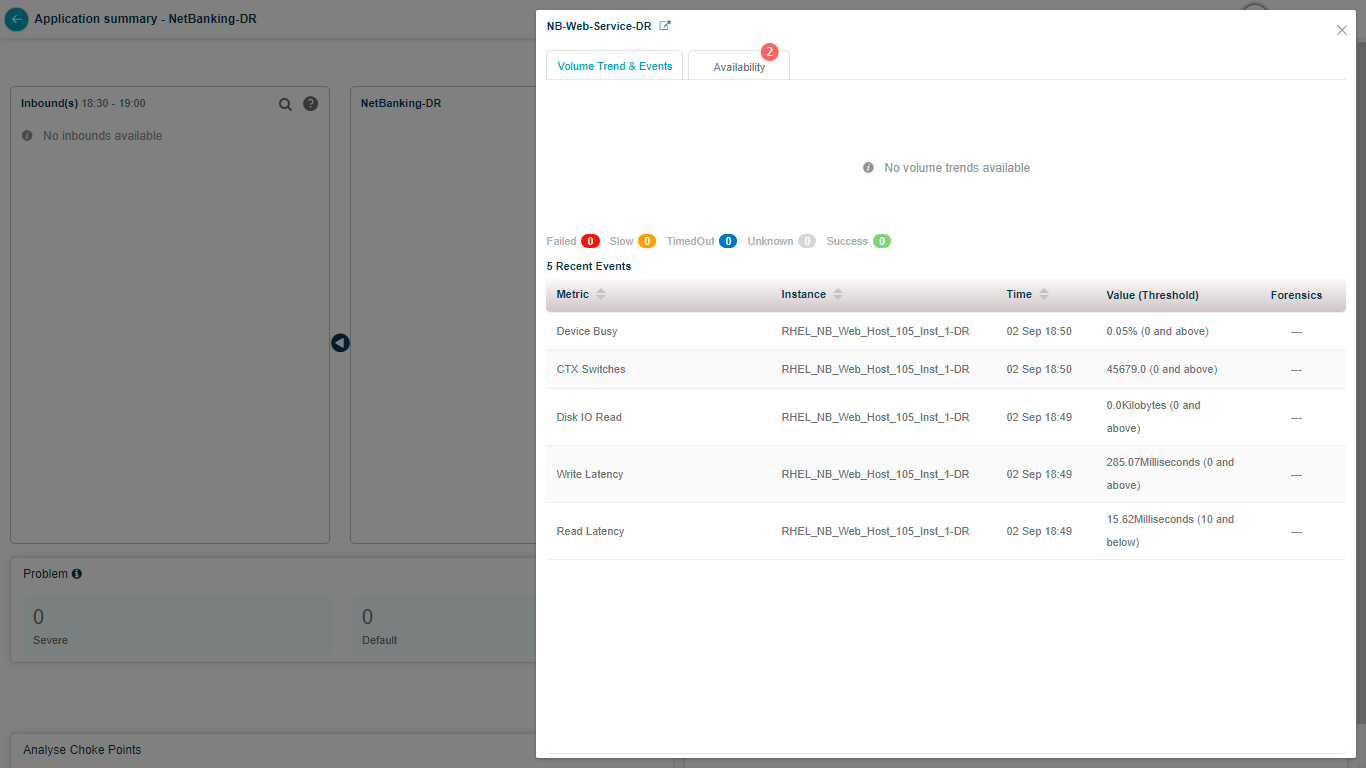Click the Problem info icon
Image resolution: width=1366 pixels, height=768 pixels.
tap(77, 574)
